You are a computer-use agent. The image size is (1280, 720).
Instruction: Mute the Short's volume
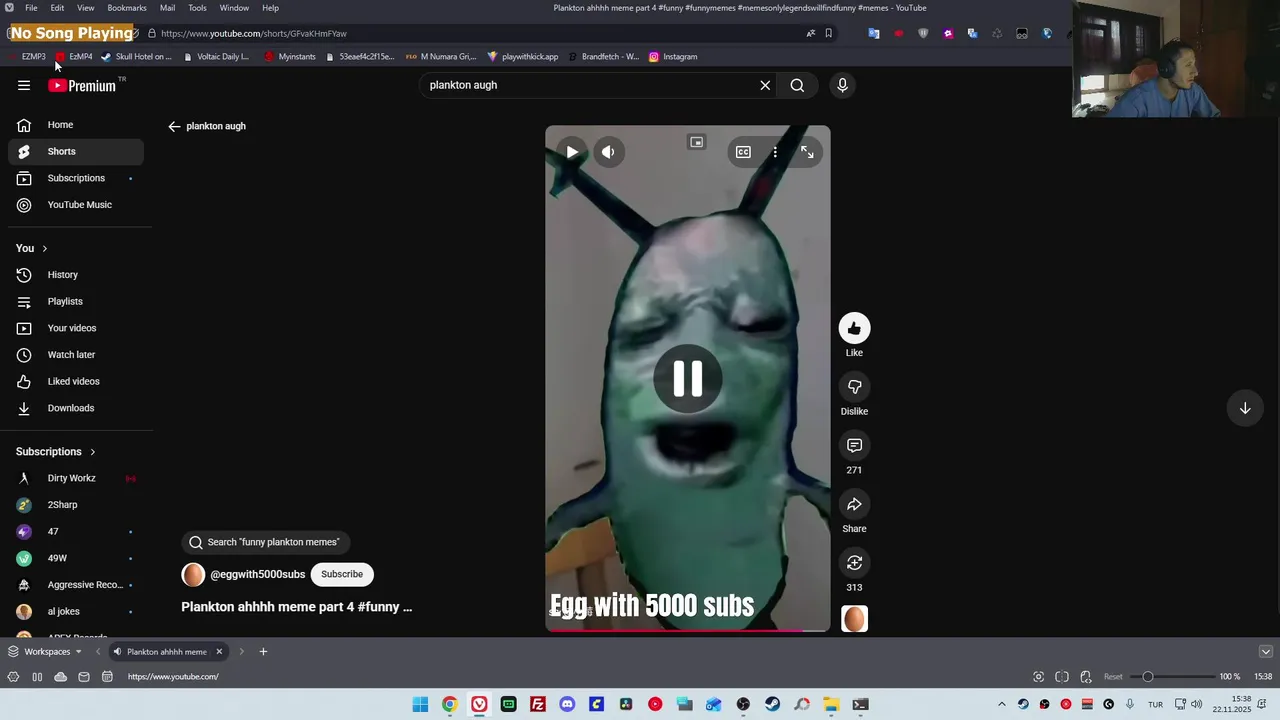click(608, 152)
